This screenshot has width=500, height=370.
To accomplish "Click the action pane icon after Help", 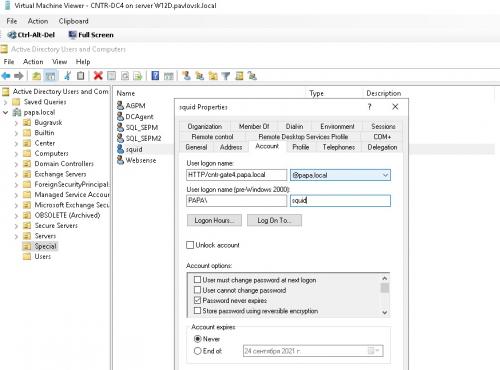I will (x=169, y=76).
